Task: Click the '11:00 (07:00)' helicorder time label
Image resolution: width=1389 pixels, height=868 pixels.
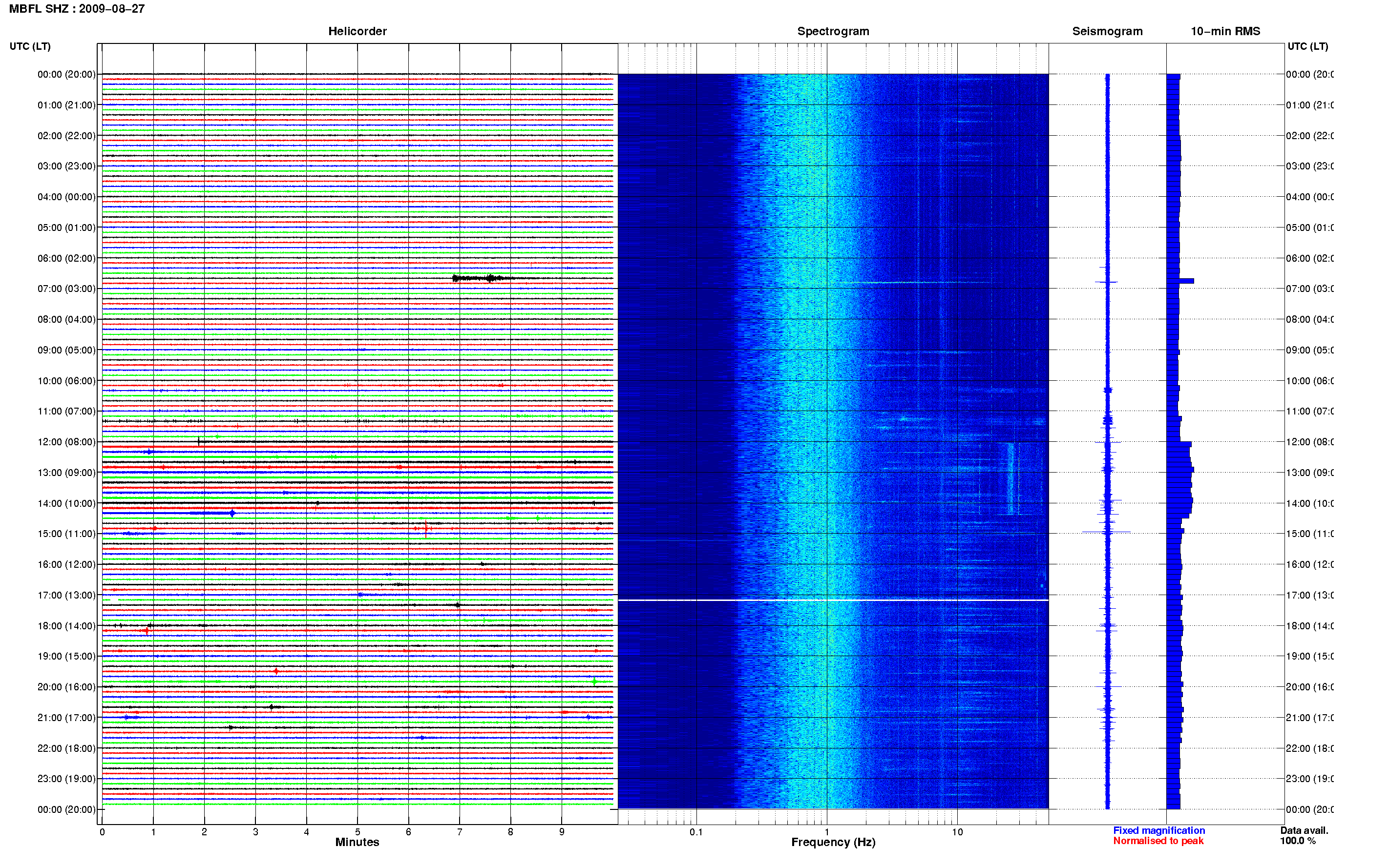Action: (66, 411)
